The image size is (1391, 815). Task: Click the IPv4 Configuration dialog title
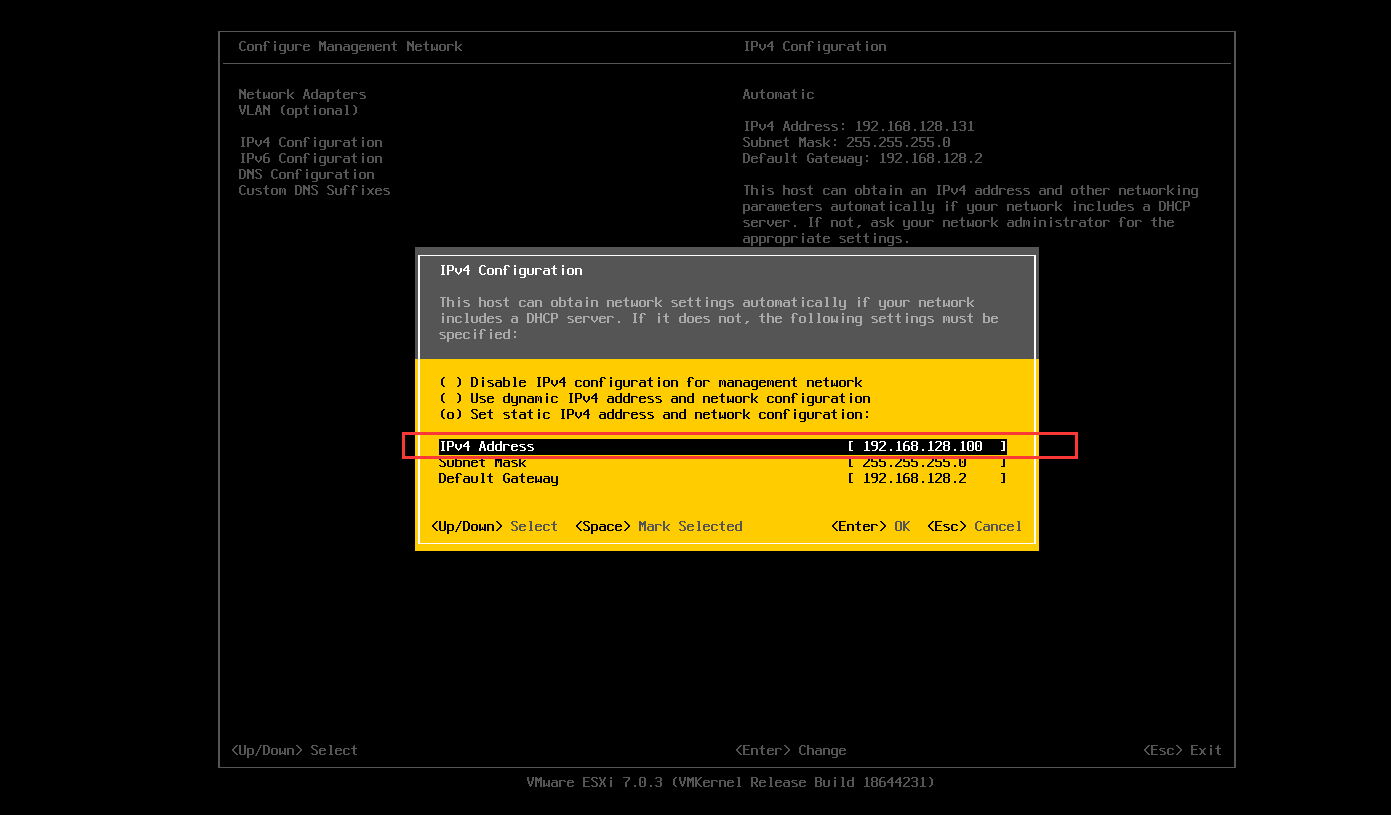click(510, 270)
